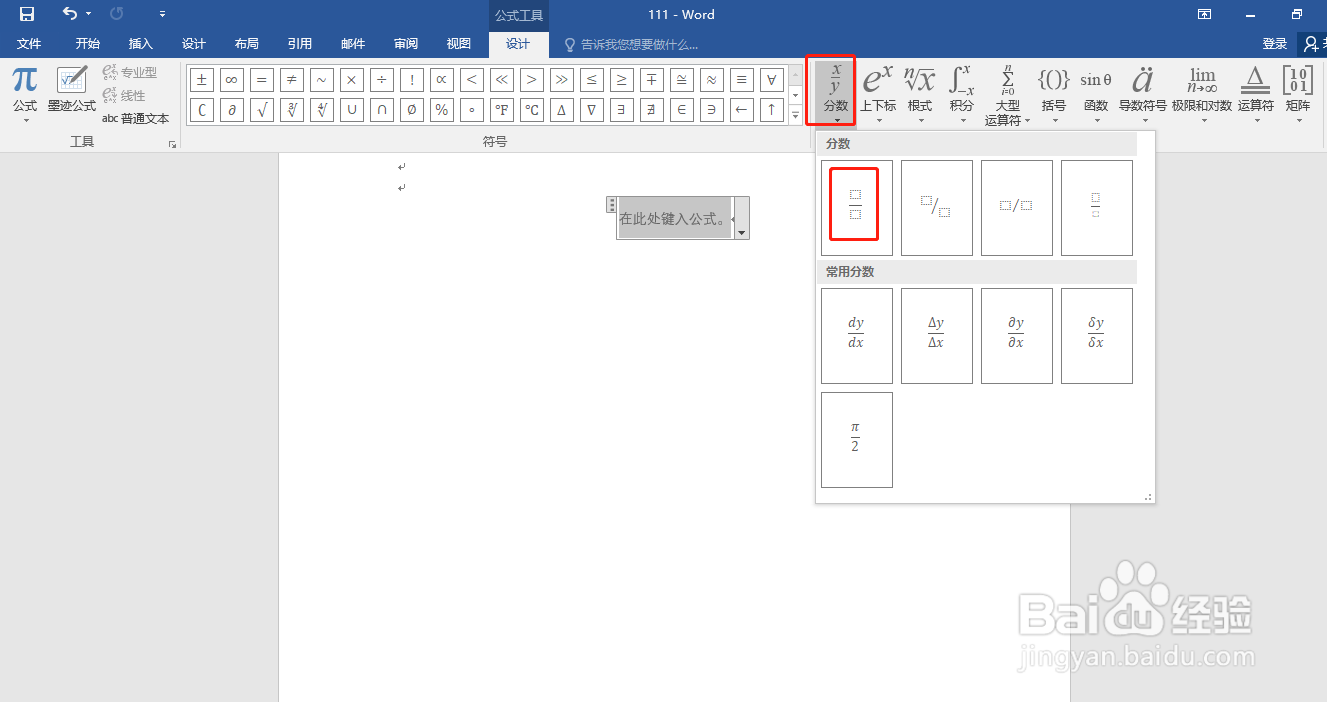This screenshot has width=1327, height=702.
Task: Open the equation placeholder dropdown arrow
Action: click(x=741, y=233)
